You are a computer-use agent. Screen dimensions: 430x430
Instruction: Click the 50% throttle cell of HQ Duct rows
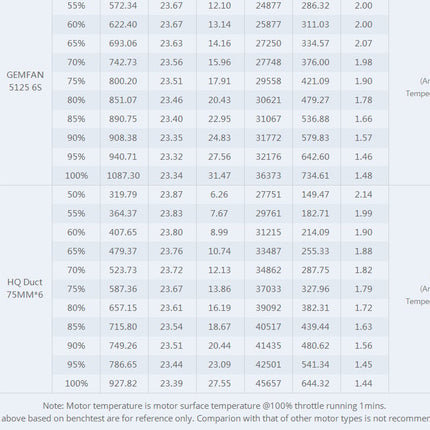tap(76, 195)
